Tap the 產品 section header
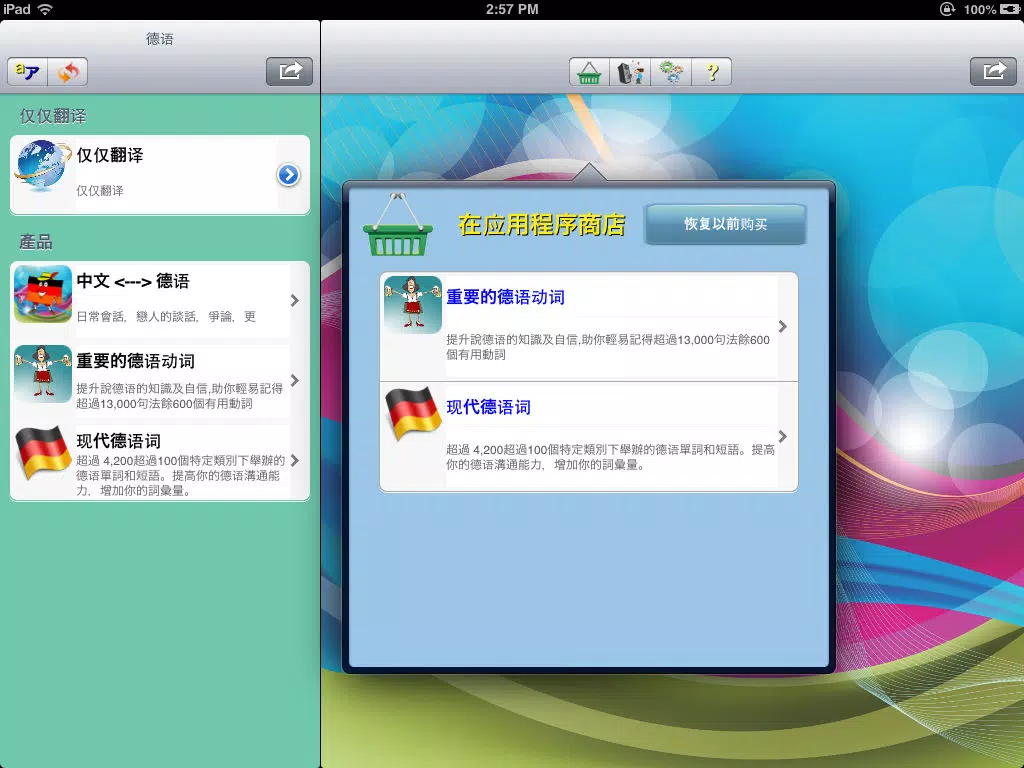 click(36, 242)
